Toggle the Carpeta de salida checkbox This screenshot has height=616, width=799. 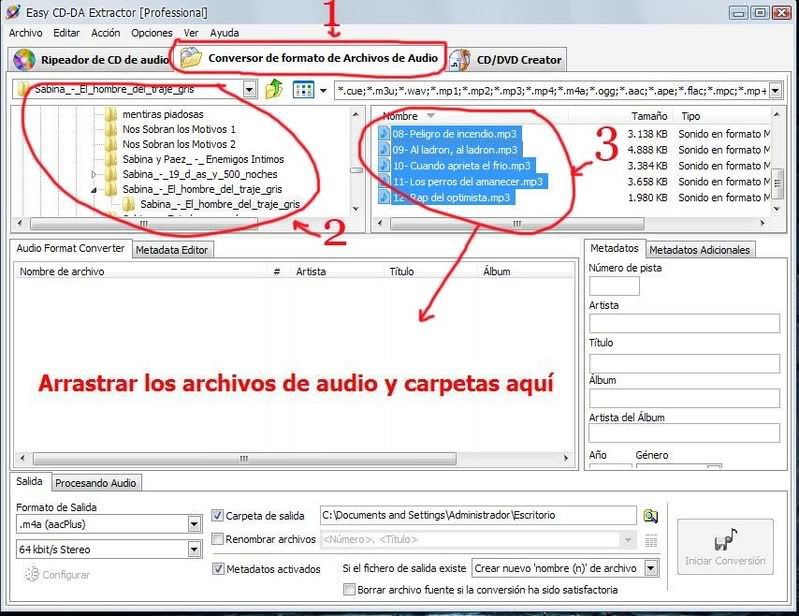[x=218, y=516]
